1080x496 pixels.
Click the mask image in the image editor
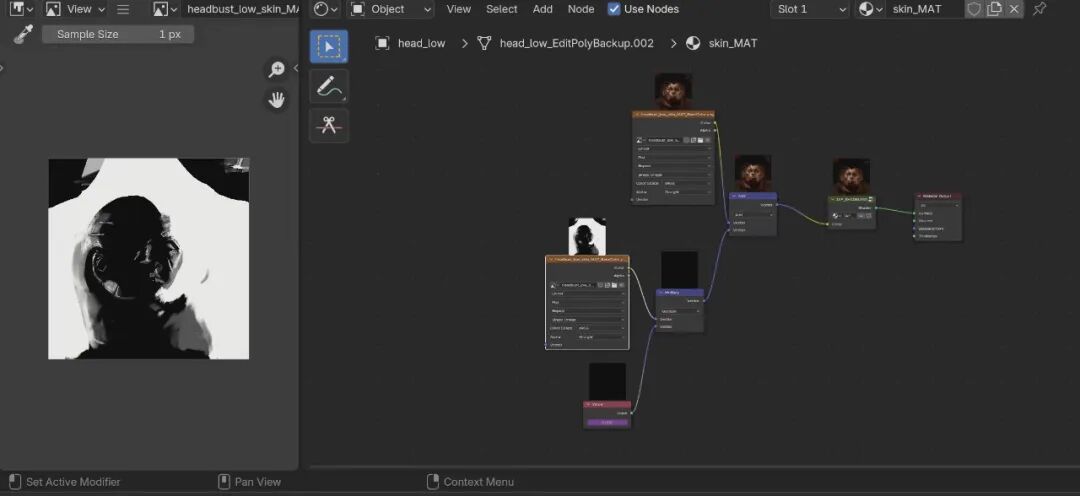coord(149,258)
